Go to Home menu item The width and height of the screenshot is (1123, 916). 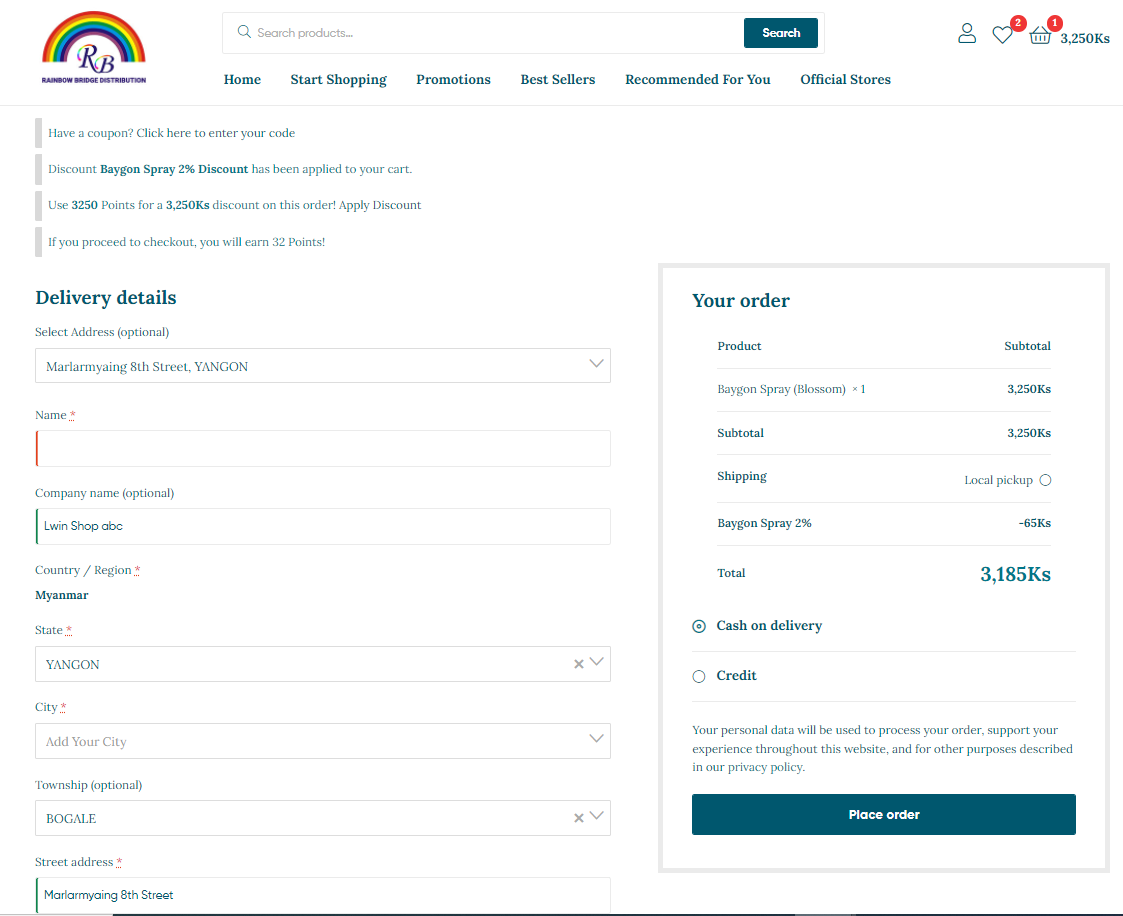click(242, 79)
